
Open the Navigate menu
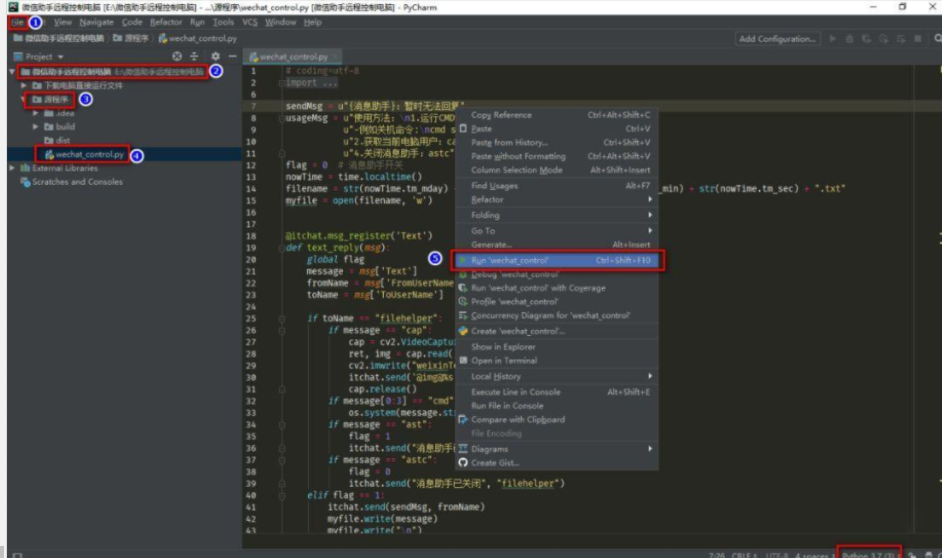(x=96, y=22)
